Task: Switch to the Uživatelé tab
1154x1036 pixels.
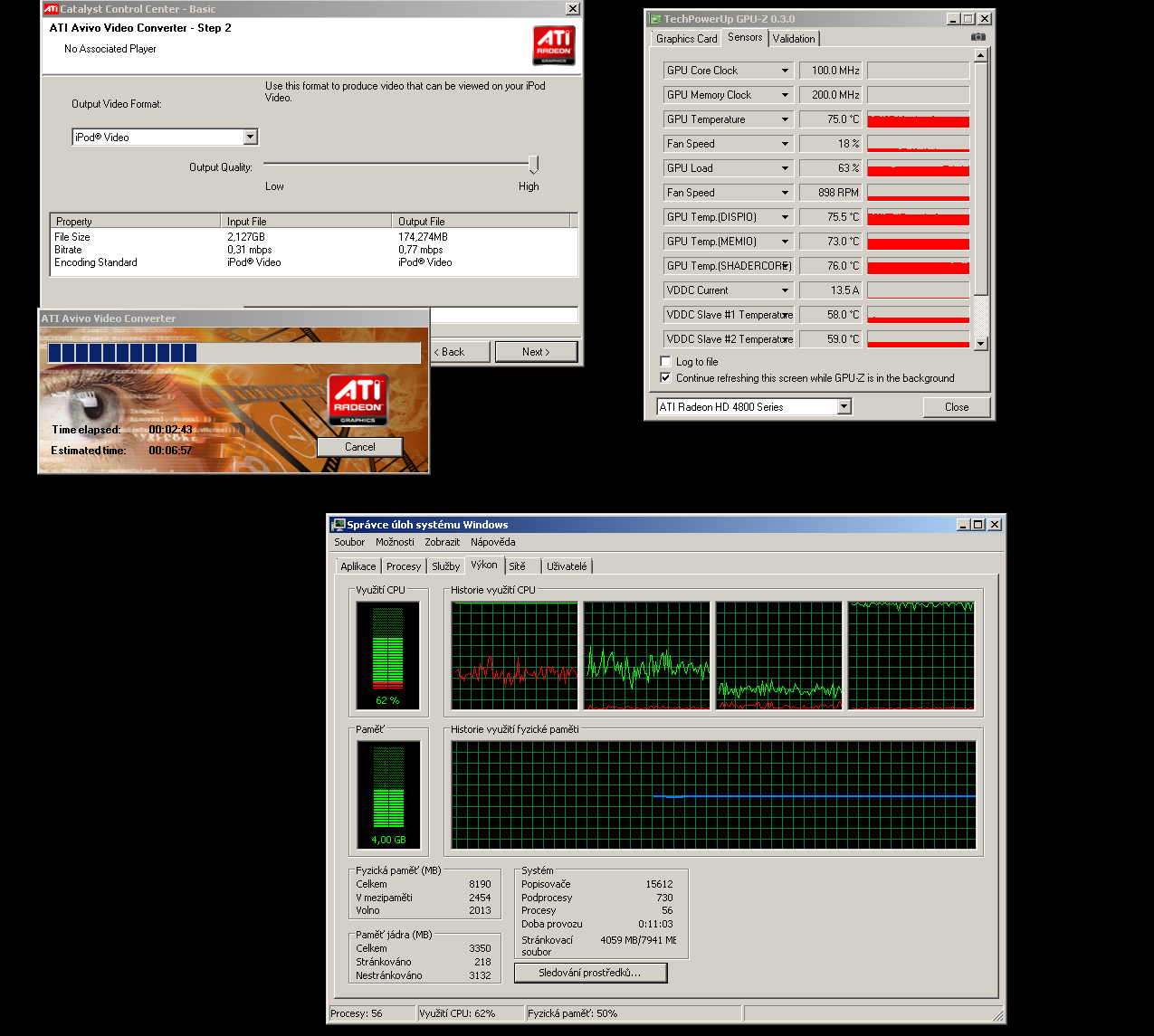Action: point(567,566)
